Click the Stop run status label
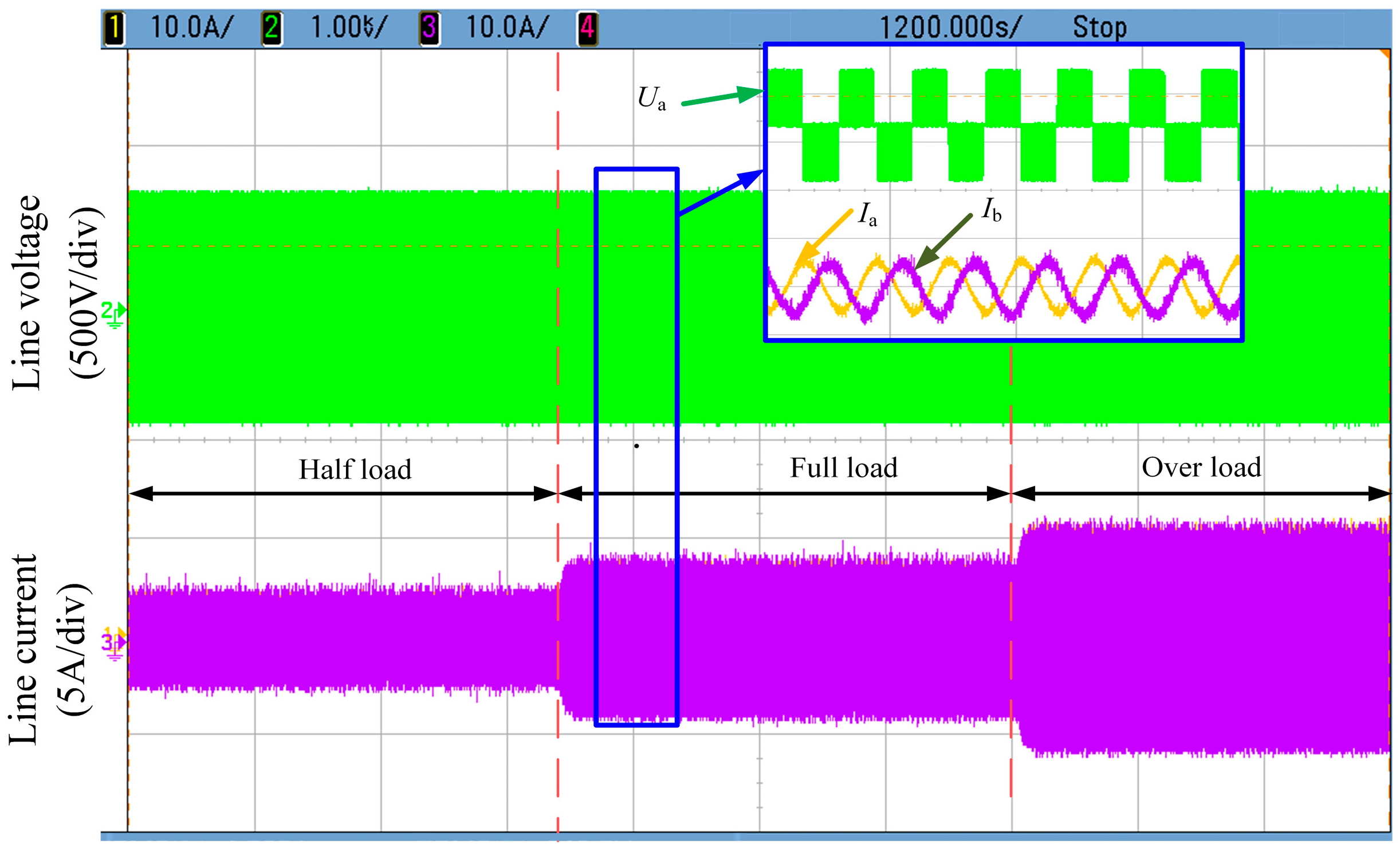Image resolution: width=1400 pixels, height=852 pixels. 1099,28
